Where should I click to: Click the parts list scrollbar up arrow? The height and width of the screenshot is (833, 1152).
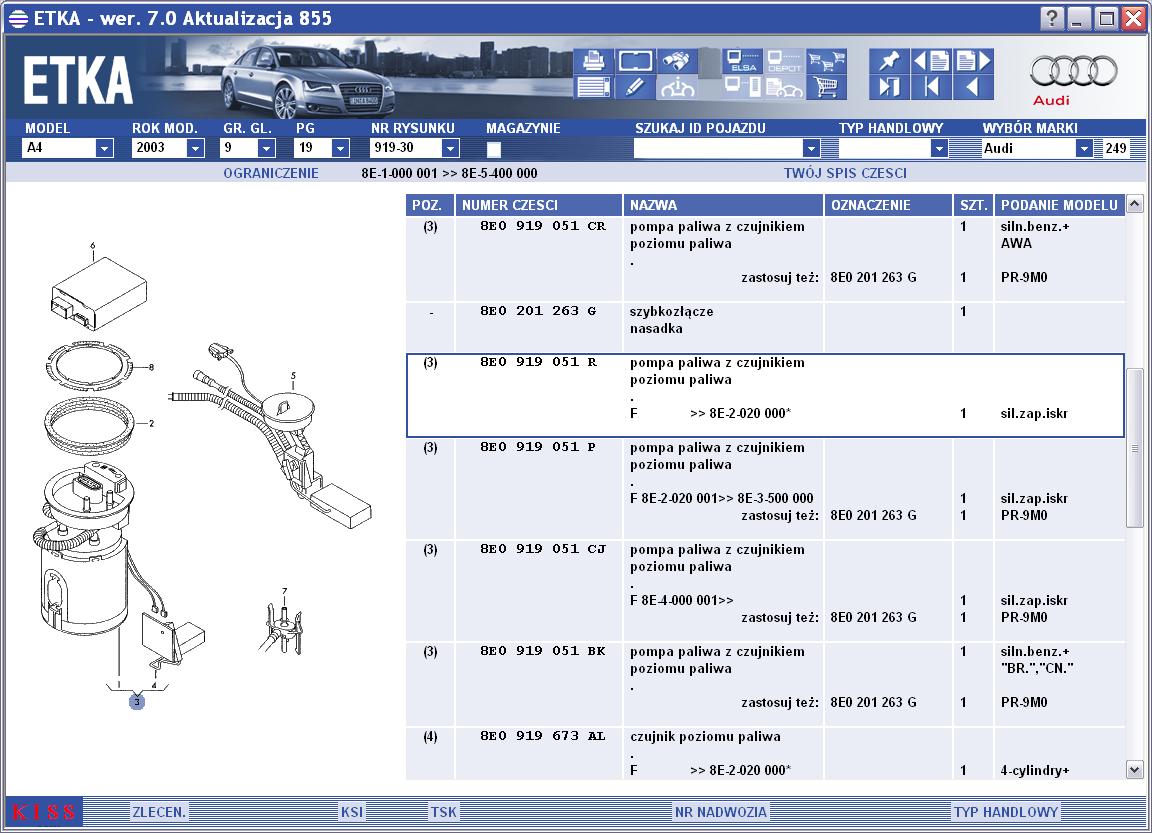[1134, 203]
